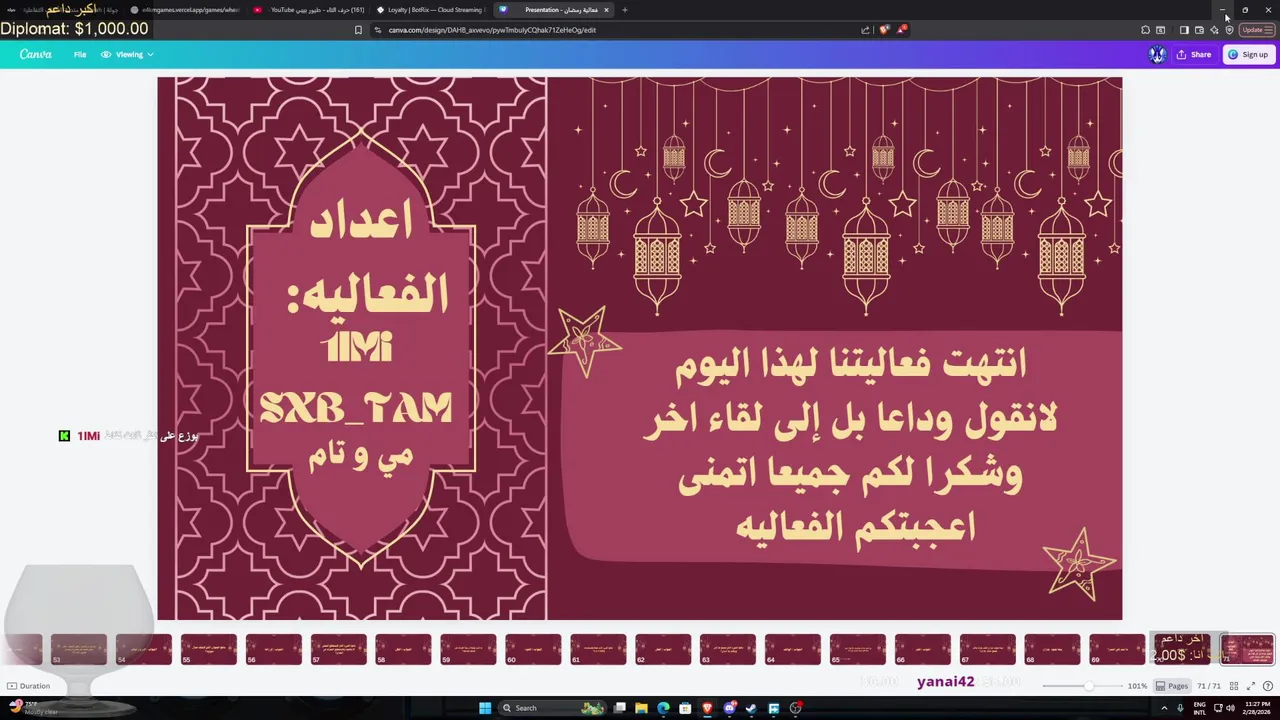Open the volume speaker tray icon
Viewport: 1280px width, 720px height.
pyautogui.click(x=1230, y=708)
